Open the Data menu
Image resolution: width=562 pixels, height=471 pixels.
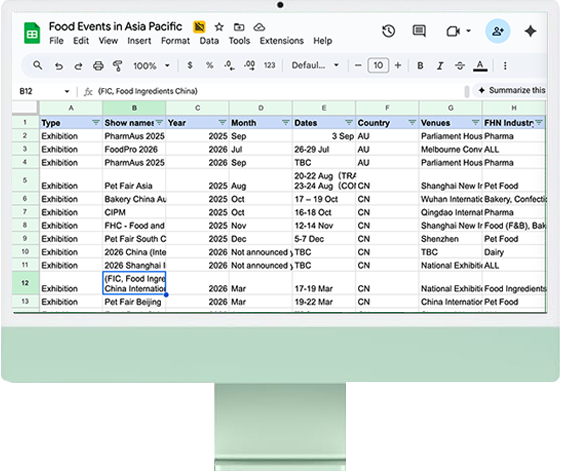[x=209, y=41]
